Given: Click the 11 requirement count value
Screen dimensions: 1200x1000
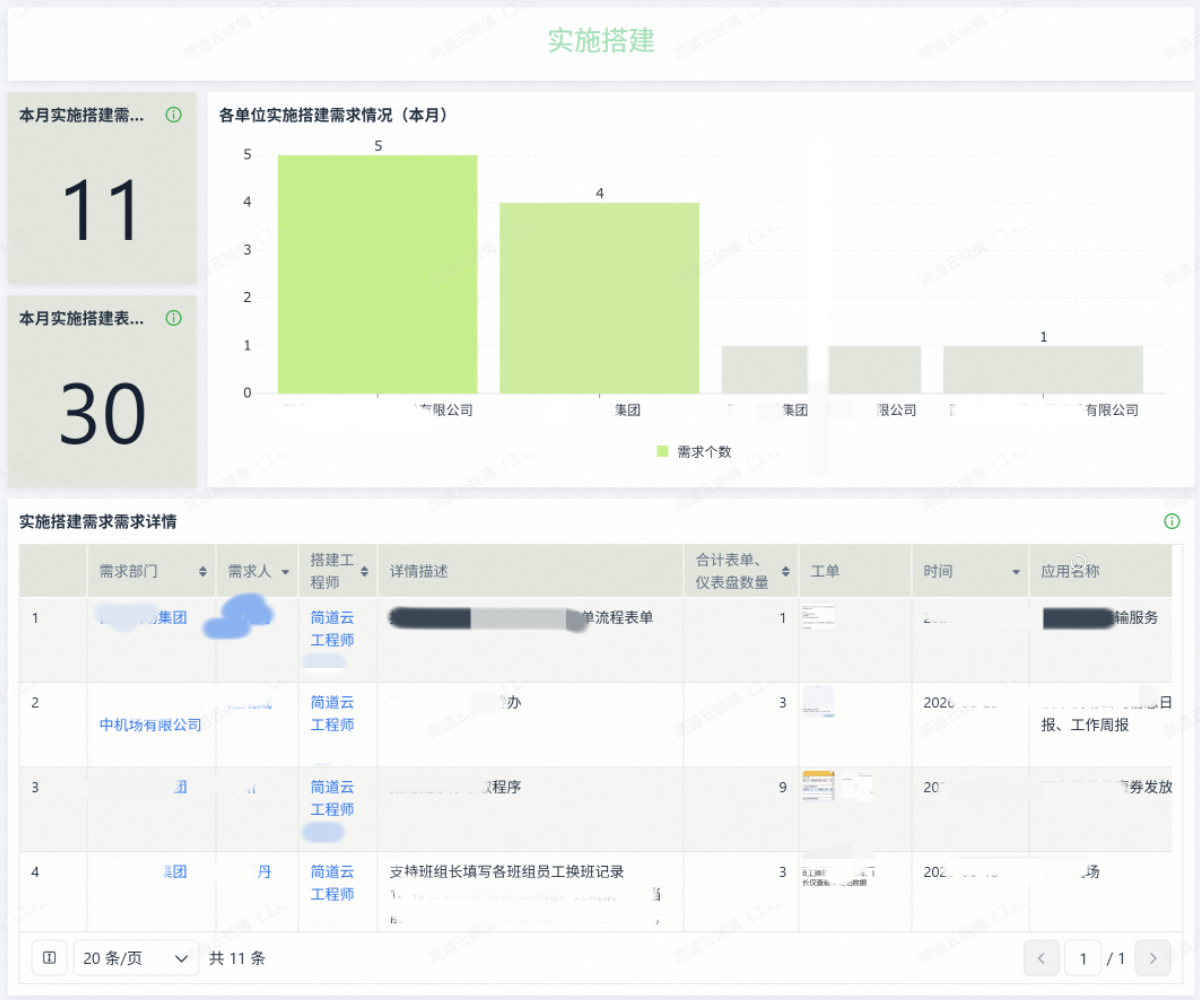Looking at the screenshot, I should pyautogui.click(x=102, y=211).
